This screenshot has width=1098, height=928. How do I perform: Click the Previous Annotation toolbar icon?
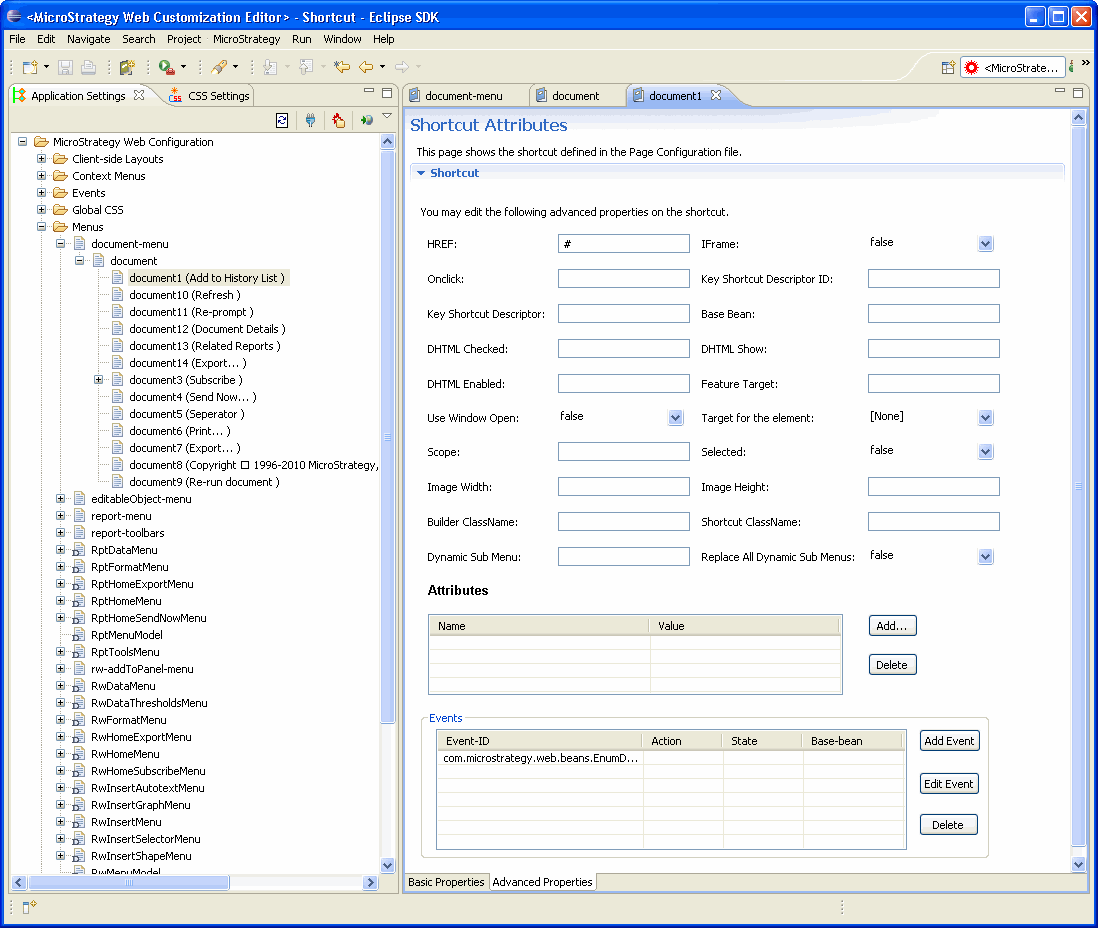(306, 67)
